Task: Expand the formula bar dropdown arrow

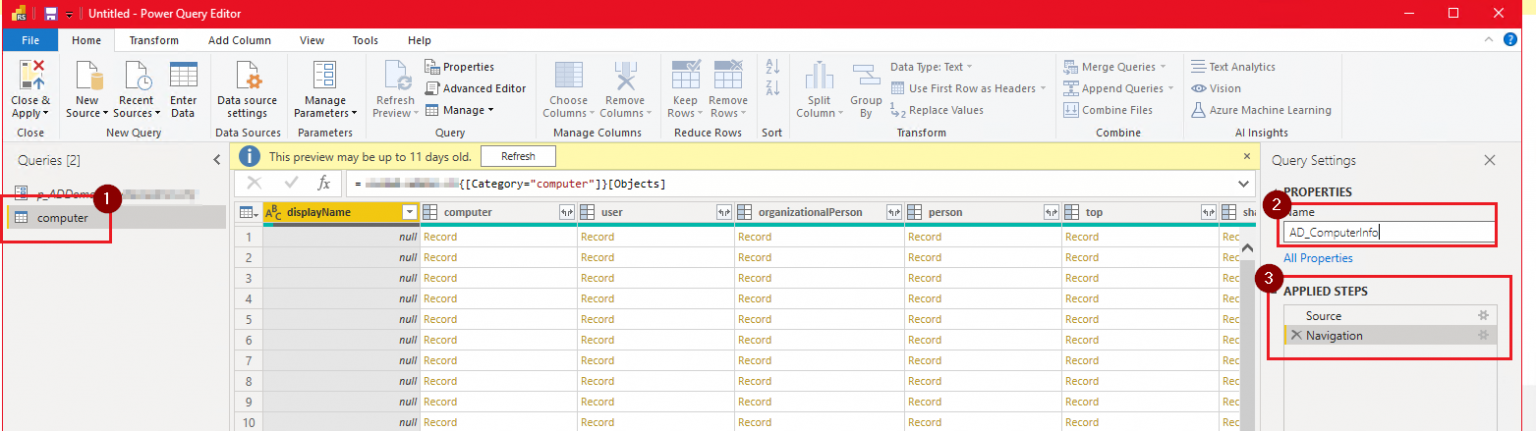Action: [x=1245, y=184]
